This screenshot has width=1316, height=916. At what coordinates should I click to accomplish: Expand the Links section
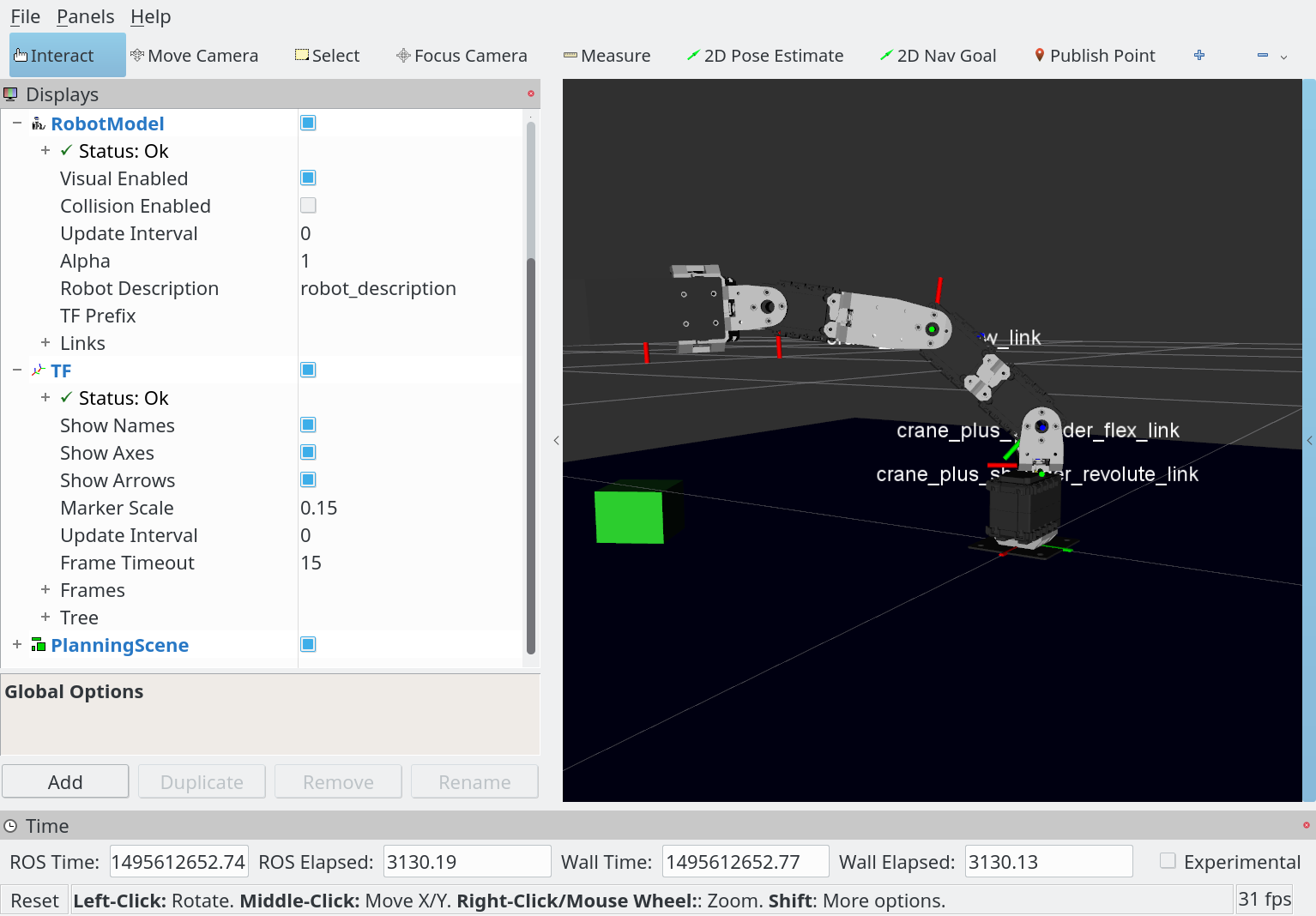coord(45,342)
